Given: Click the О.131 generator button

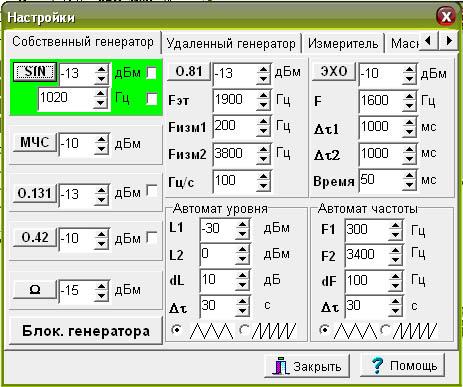Looking at the screenshot, I should 35,193.
